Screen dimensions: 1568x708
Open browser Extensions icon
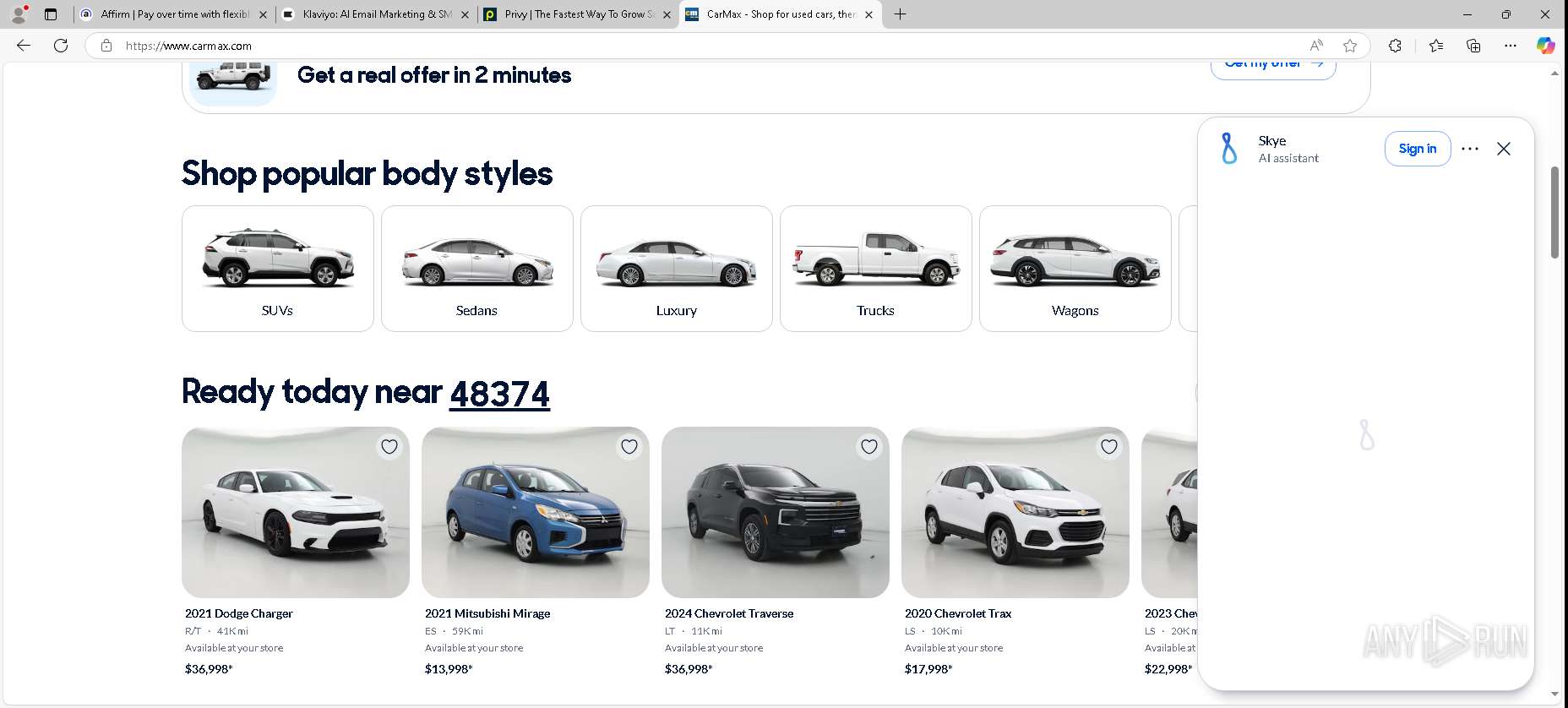coord(1395,46)
